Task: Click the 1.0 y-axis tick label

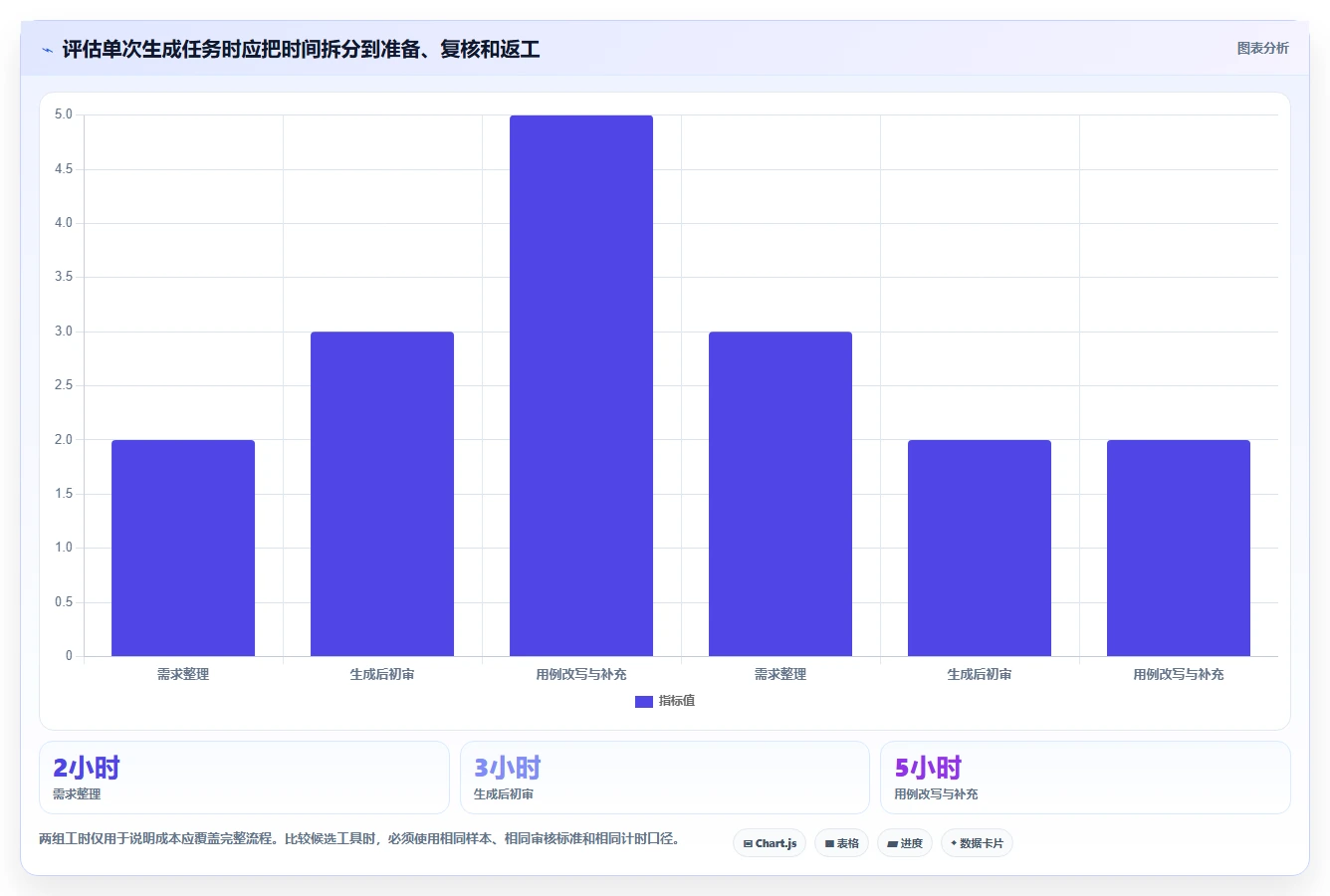Action: (x=64, y=548)
